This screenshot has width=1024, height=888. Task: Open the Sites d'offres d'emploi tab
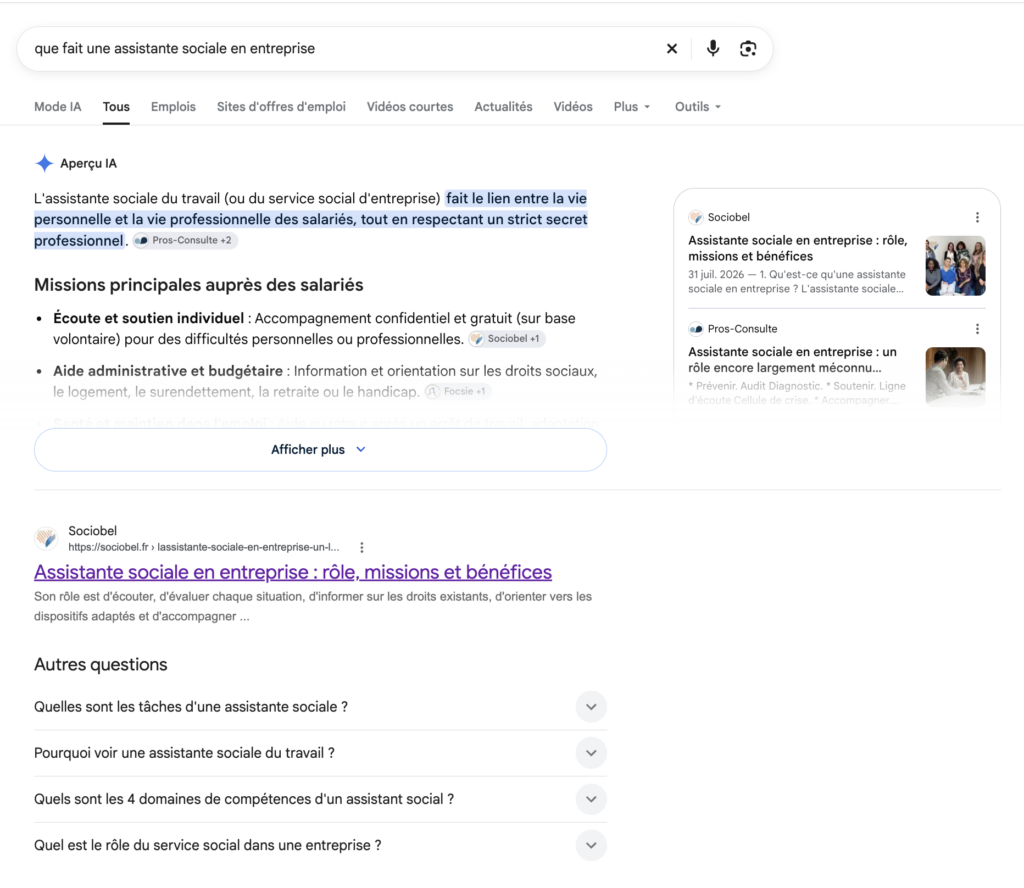pos(281,106)
